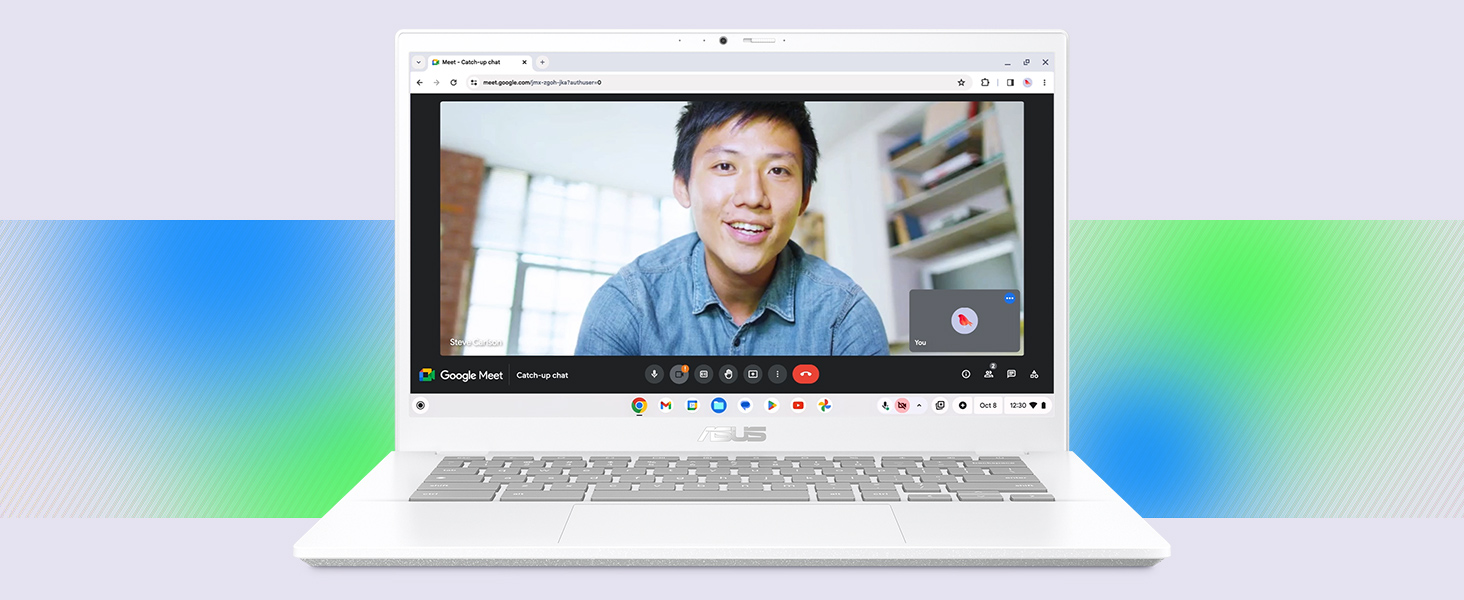Viewport: 1464px width, 600px height.
Task: Go back in the browser
Action: coord(420,82)
